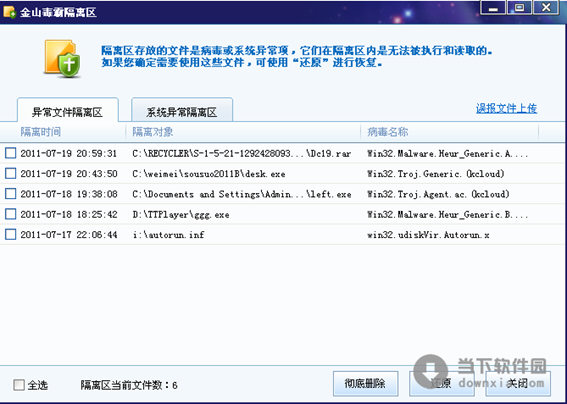The image size is (567, 404).
Task: Click the 隔离区当前文件数：6 status text
Action: click(129, 385)
